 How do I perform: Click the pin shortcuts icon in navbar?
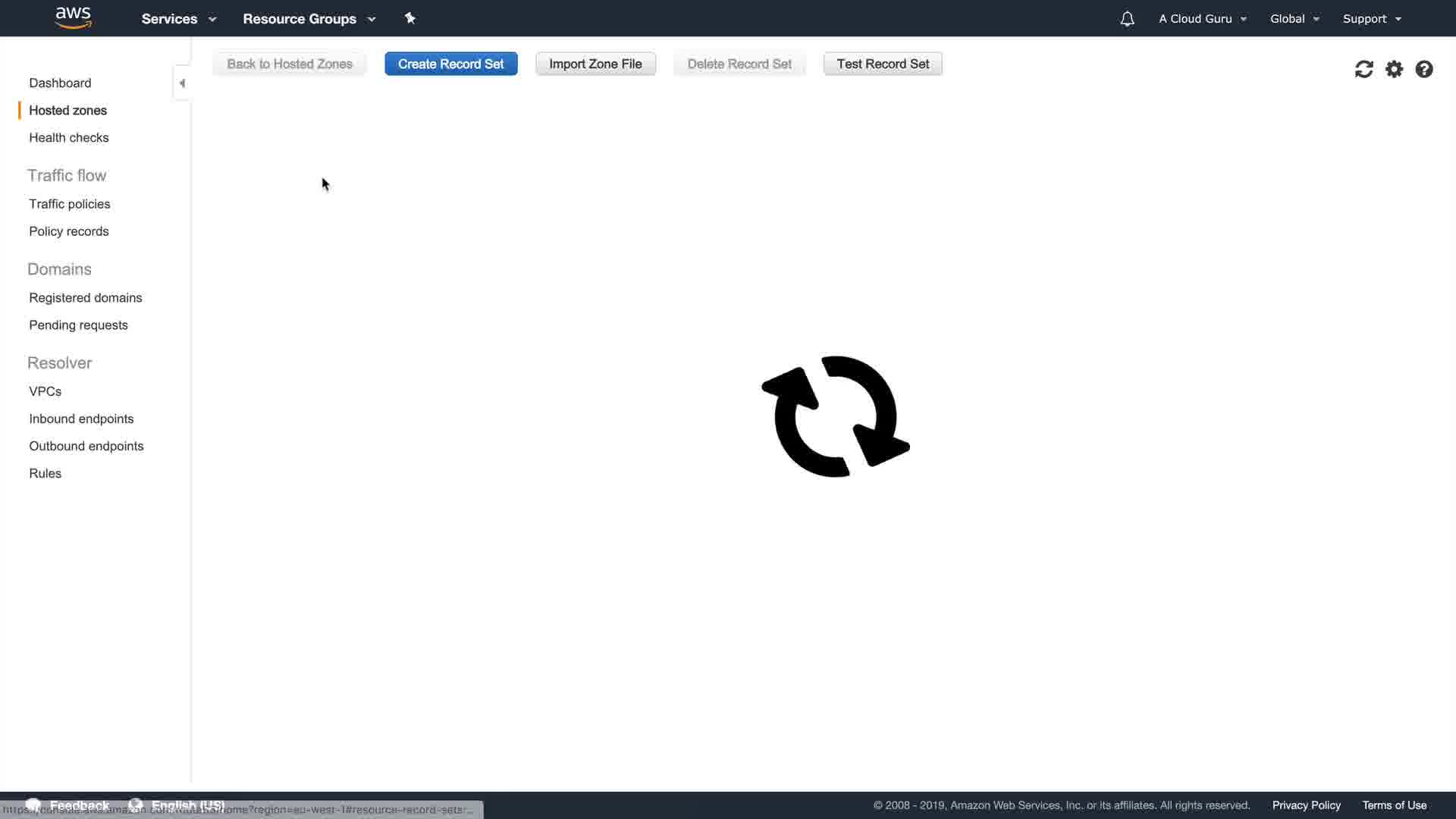410,18
